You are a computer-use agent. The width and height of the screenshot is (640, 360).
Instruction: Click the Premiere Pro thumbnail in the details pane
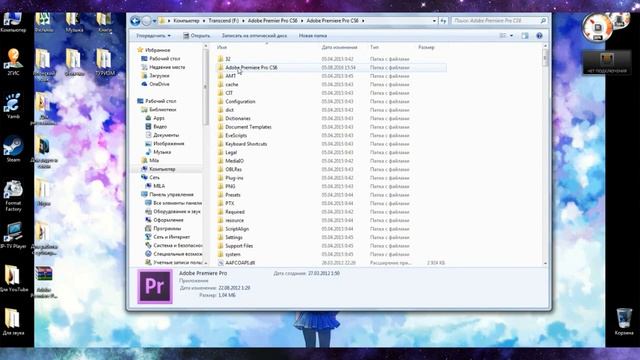click(x=155, y=287)
